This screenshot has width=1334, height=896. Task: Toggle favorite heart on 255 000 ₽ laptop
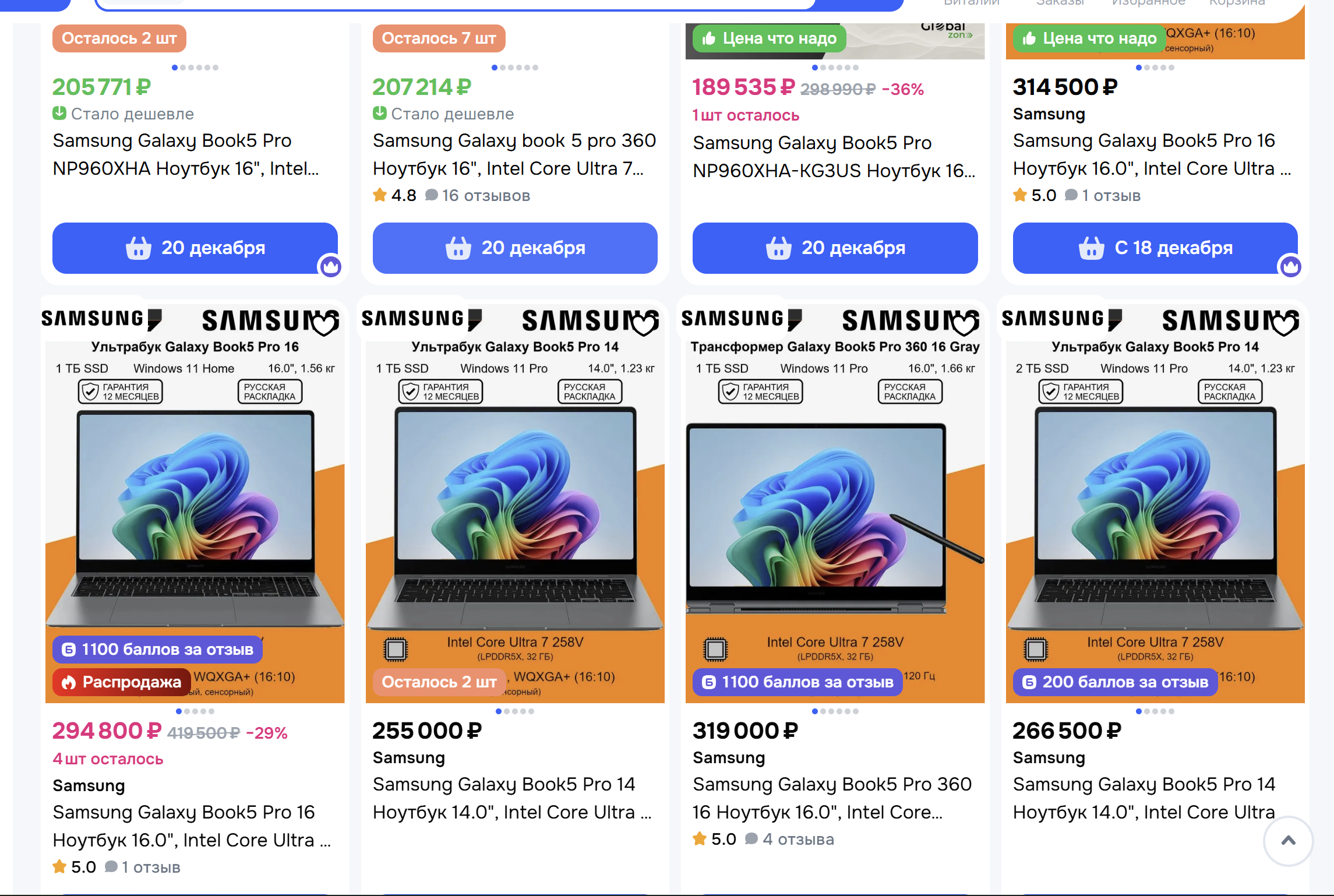point(644,323)
